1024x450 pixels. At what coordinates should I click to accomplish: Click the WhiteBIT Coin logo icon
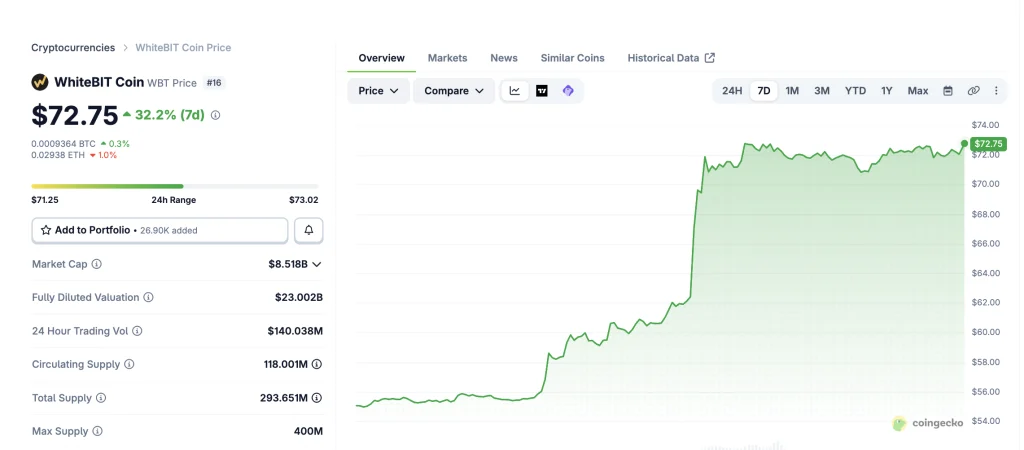pyautogui.click(x=40, y=82)
